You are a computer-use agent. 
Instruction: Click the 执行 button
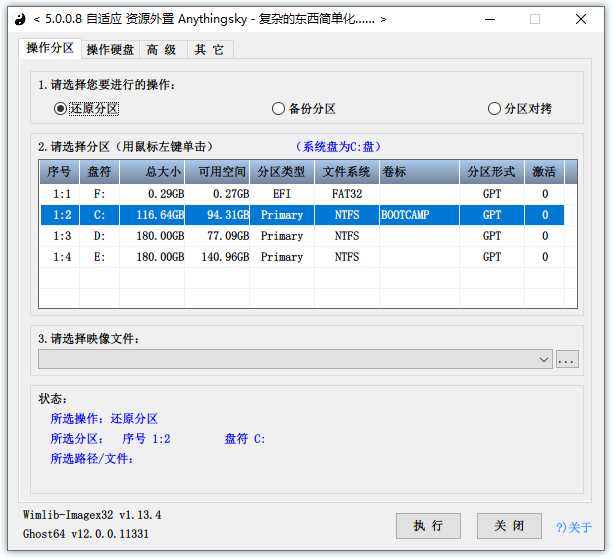pyautogui.click(x=428, y=526)
